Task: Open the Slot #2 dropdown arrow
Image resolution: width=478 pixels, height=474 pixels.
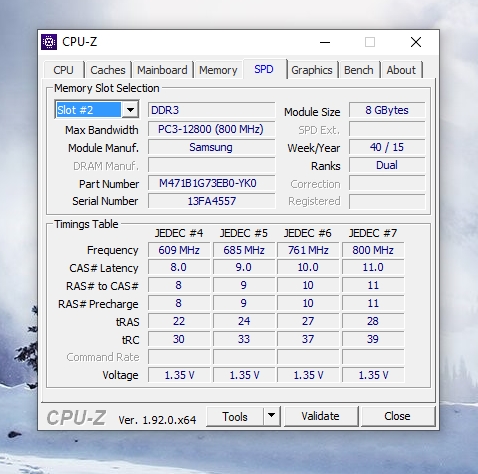Action: (x=130, y=110)
